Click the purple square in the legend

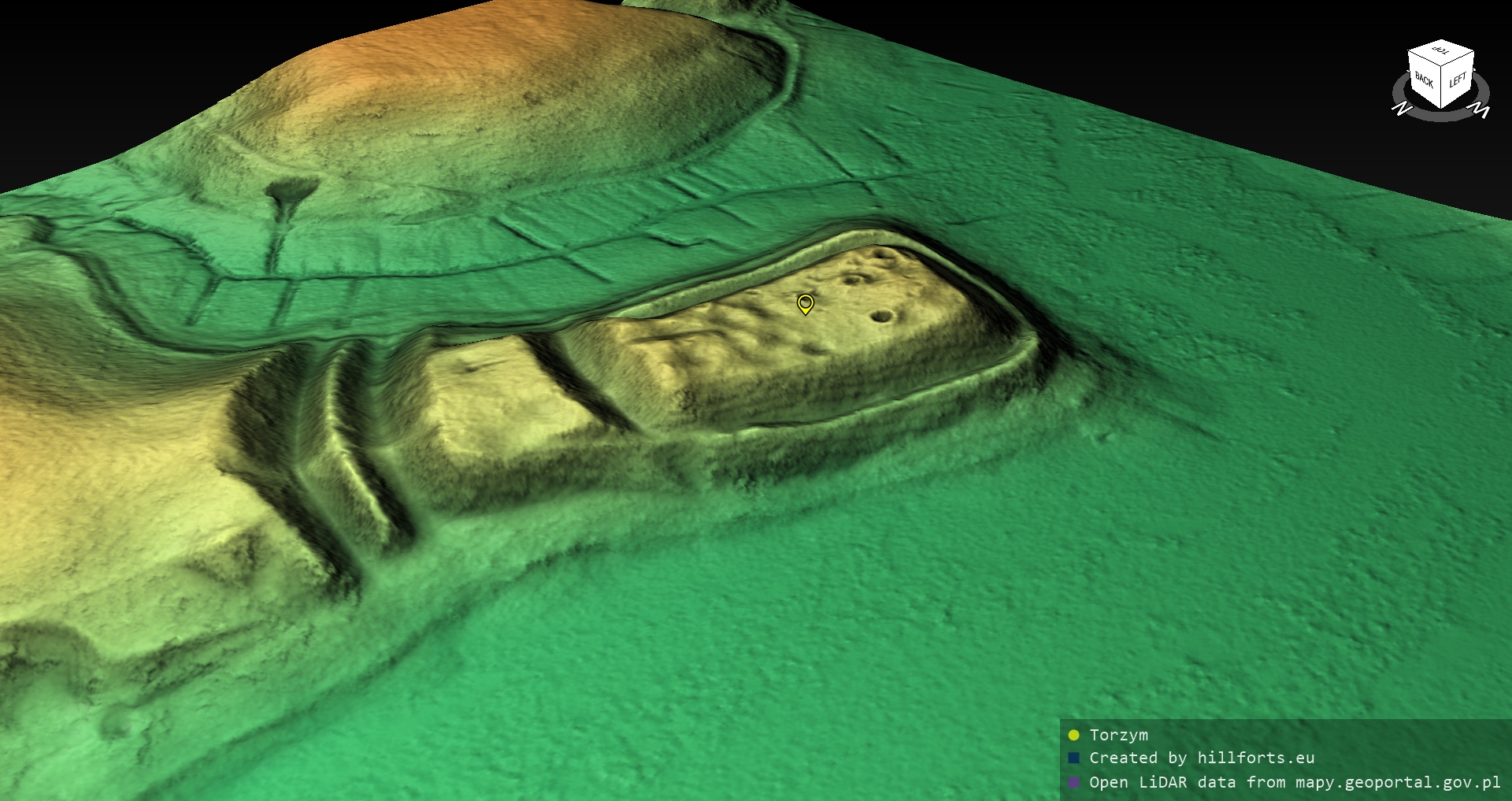click(1073, 782)
